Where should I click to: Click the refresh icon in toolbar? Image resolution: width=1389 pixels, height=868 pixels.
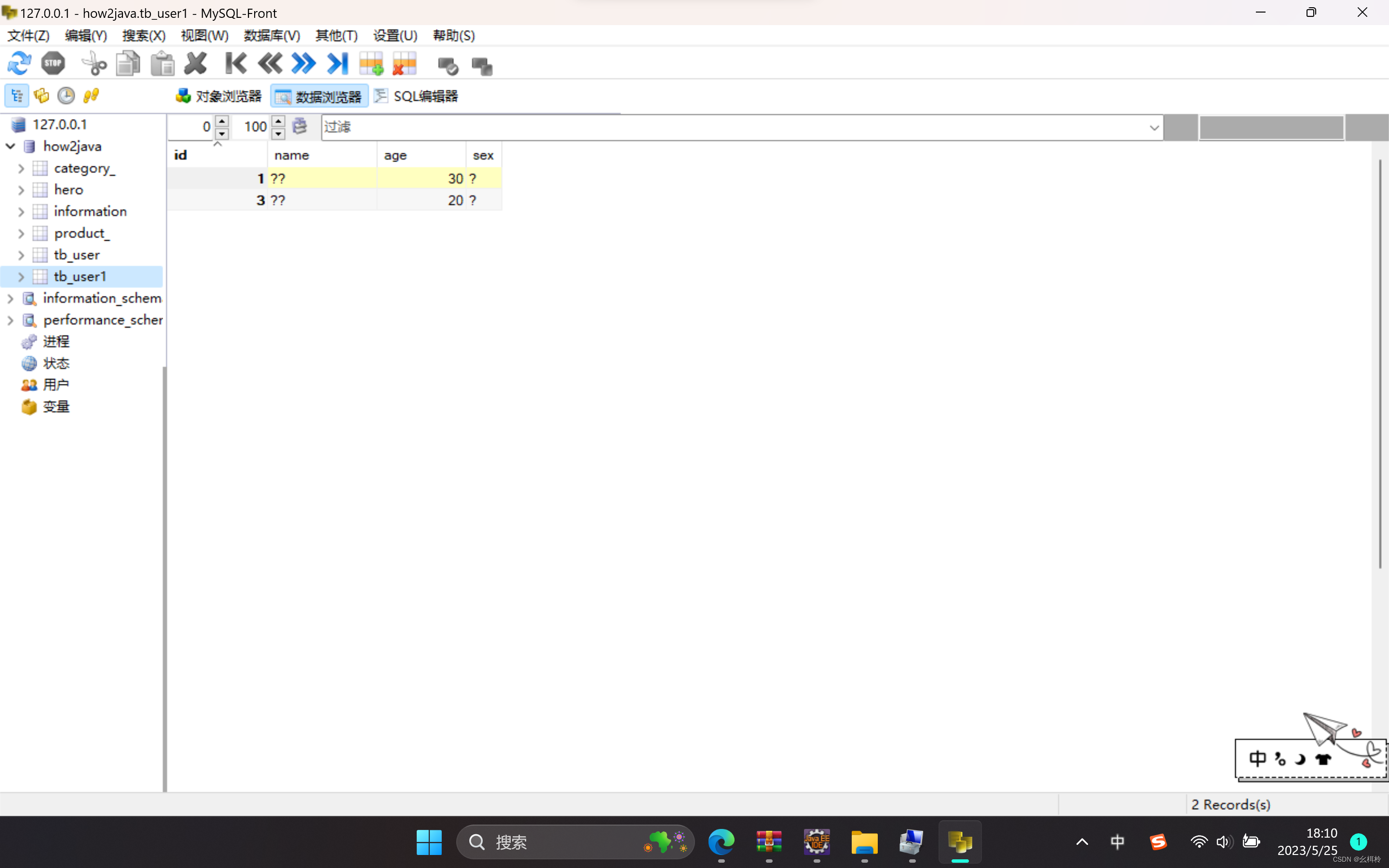pos(19,63)
